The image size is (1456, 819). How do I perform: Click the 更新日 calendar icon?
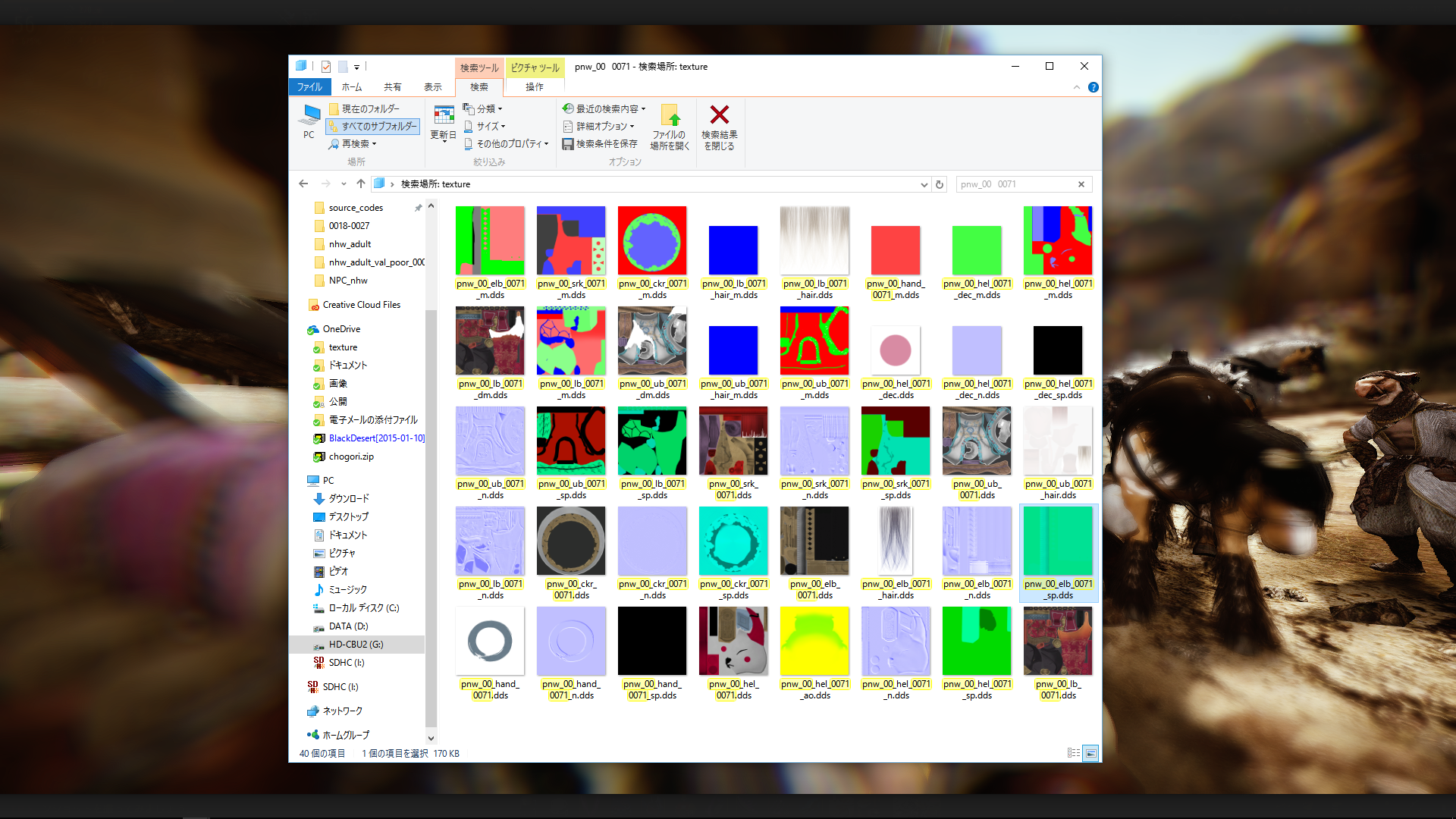[x=444, y=115]
